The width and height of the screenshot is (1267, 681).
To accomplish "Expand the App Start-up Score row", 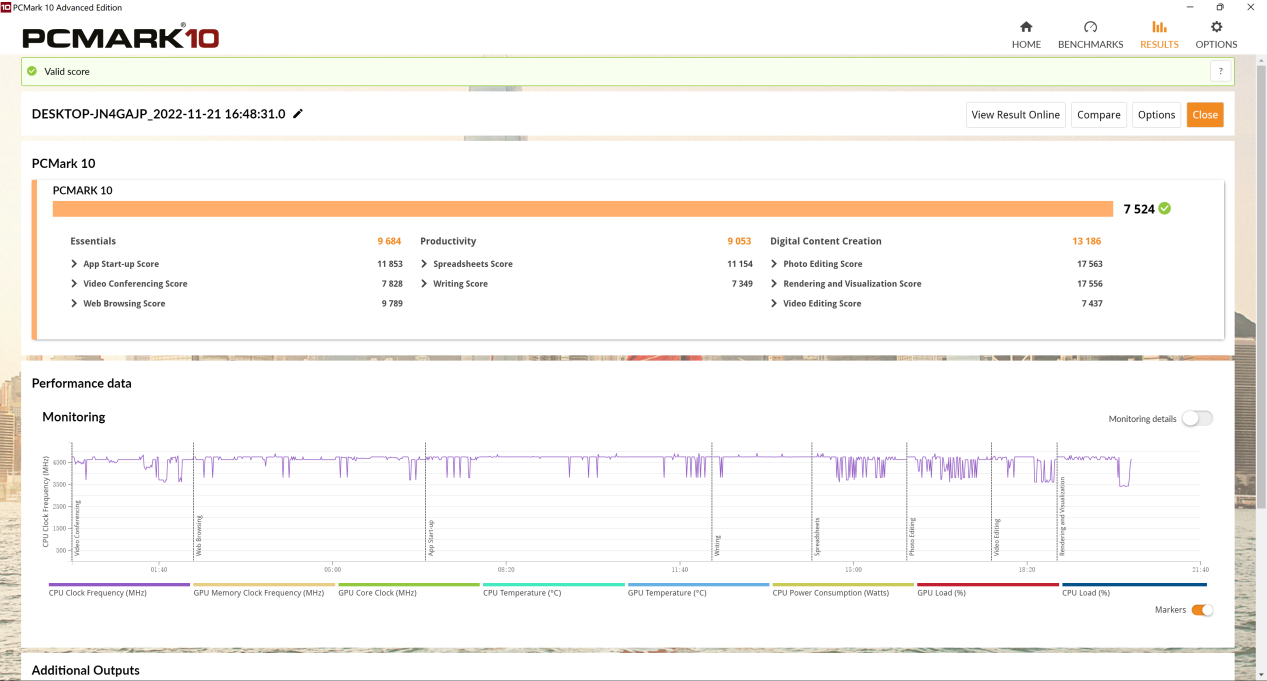I will pos(75,264).
